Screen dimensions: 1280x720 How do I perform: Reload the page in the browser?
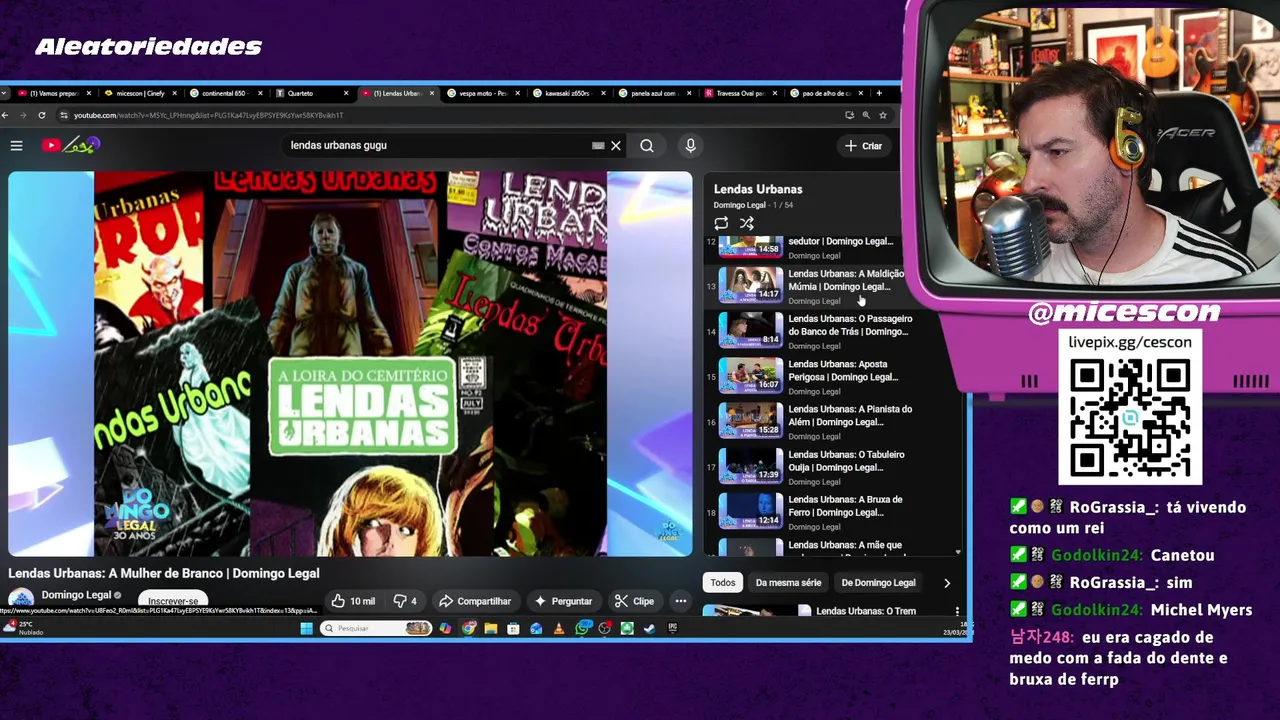41,115
